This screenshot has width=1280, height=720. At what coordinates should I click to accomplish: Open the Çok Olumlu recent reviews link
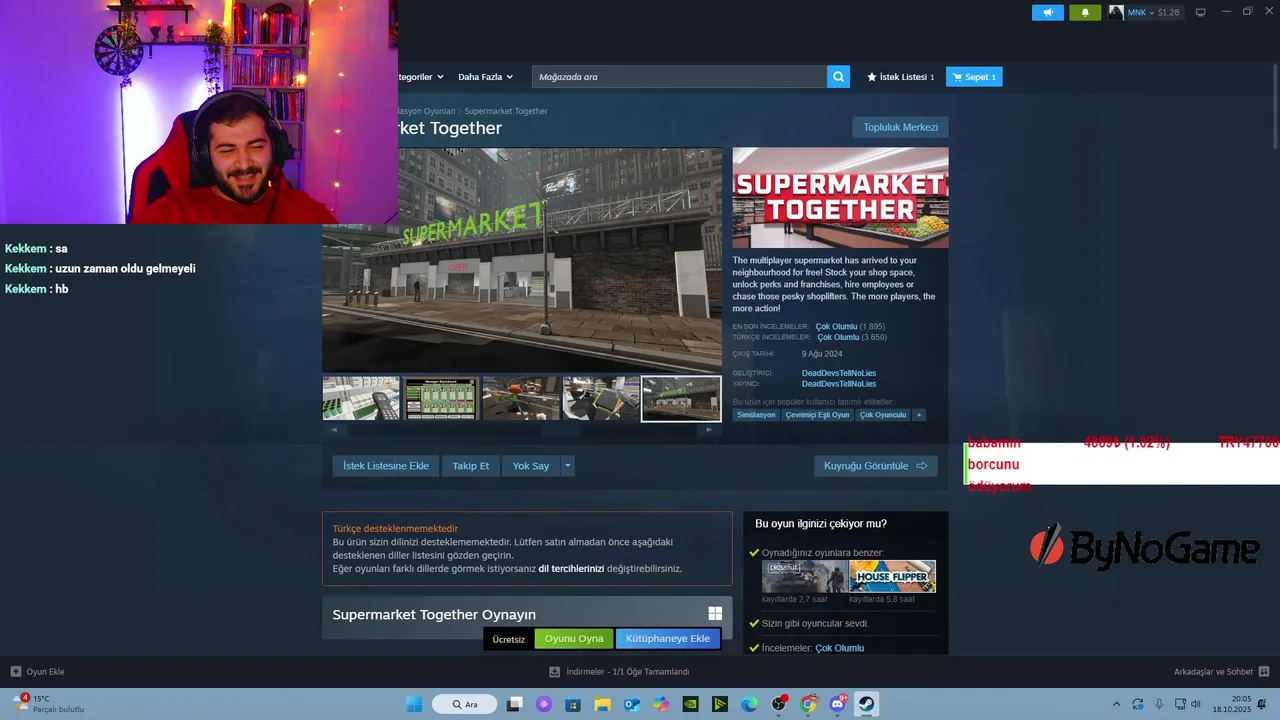click(x=836, y=327)
